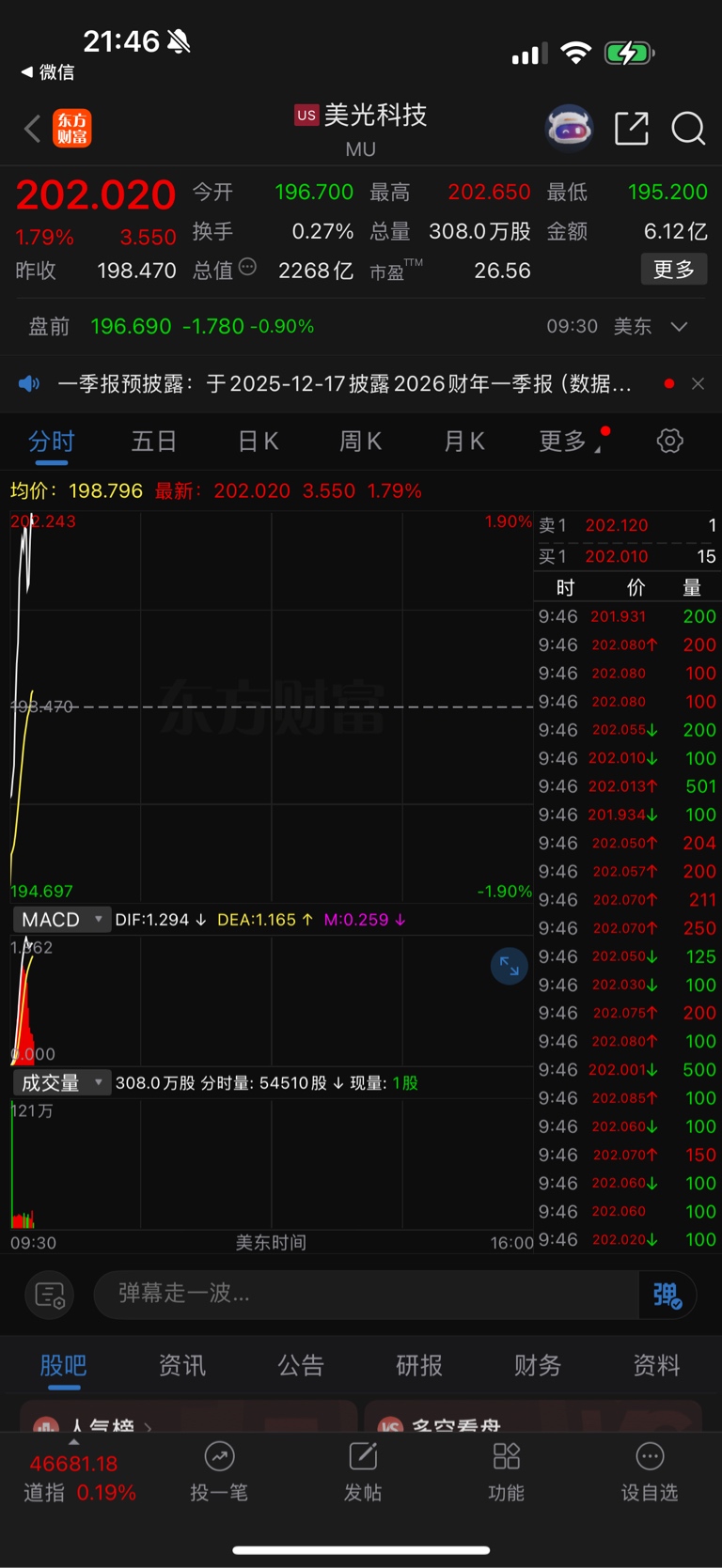Tap the 202.001 trade with 500 volume
722x1568 pixels.
(627, 1070)
